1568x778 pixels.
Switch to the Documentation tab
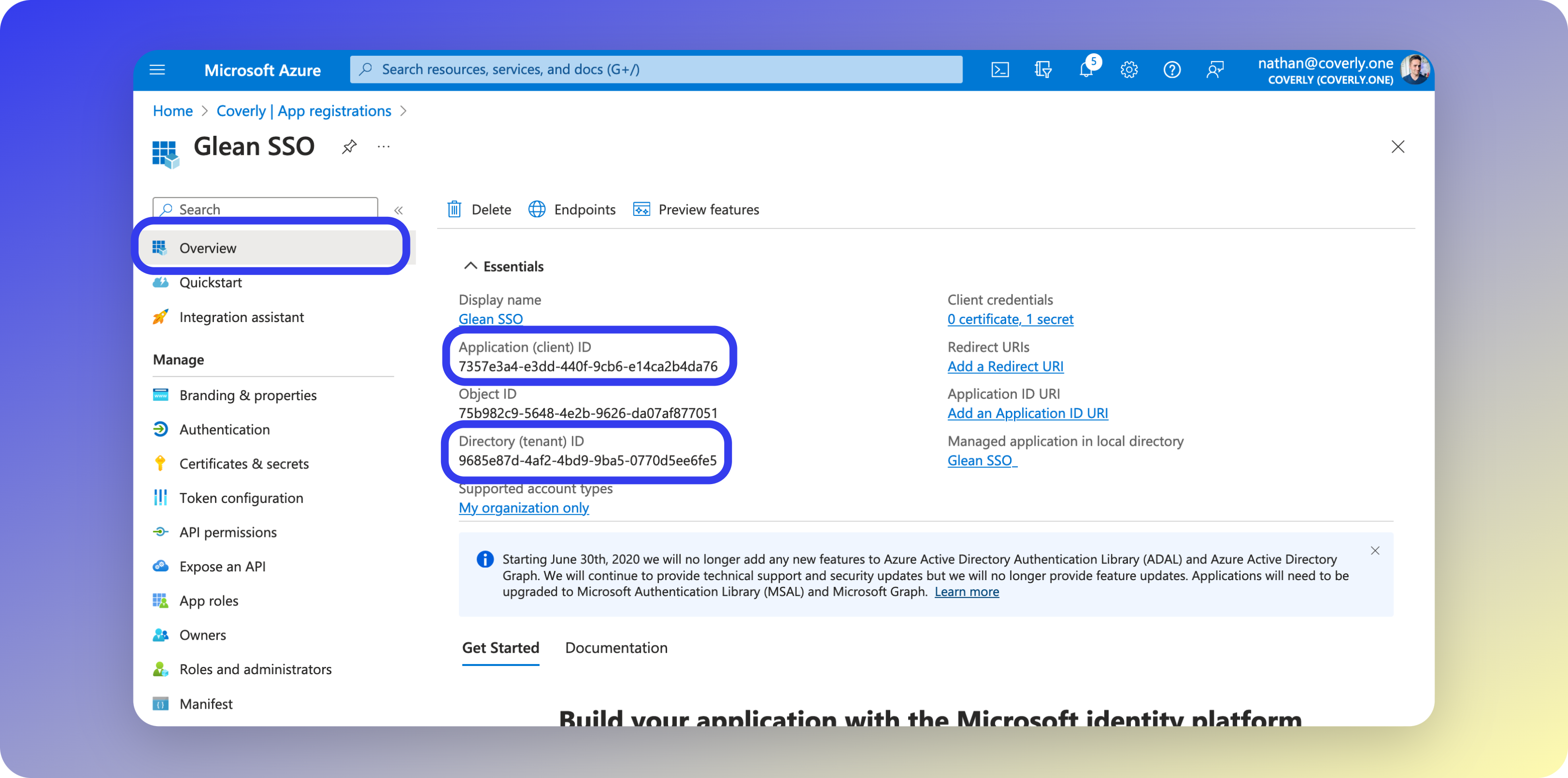[x=616, y=648]
